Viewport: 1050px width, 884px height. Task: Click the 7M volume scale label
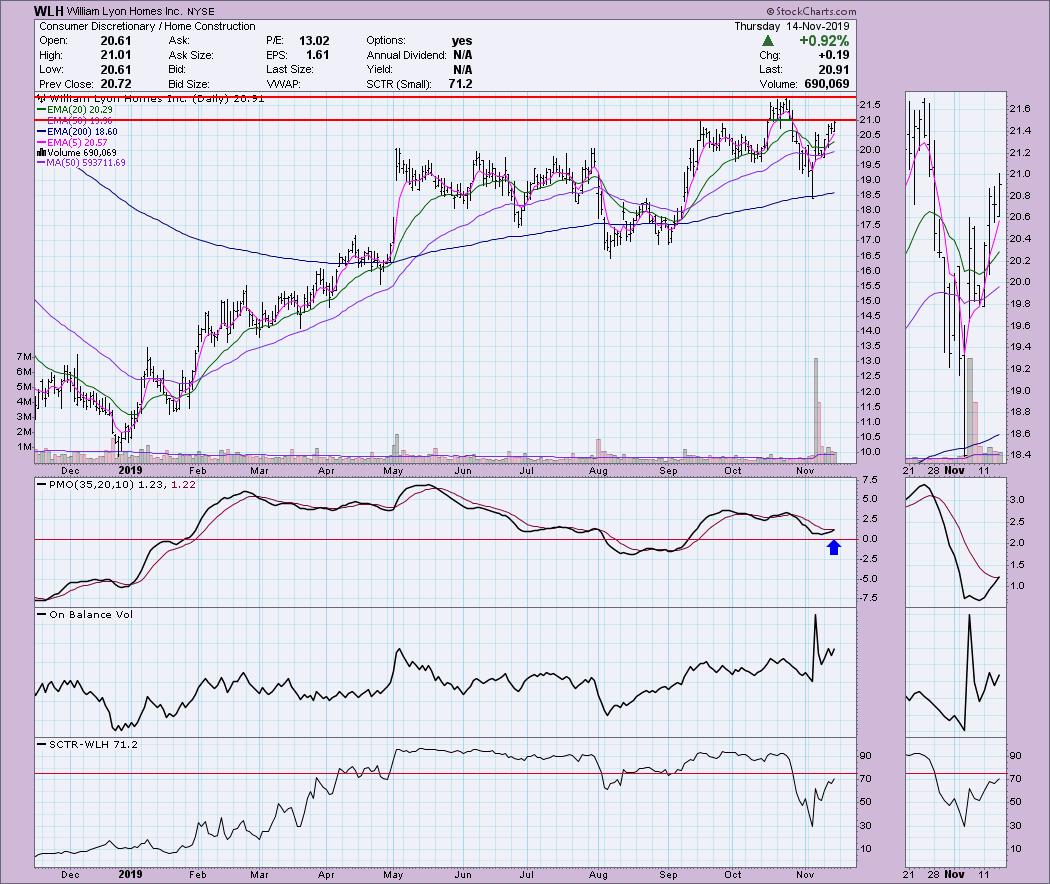click(24, 357)
